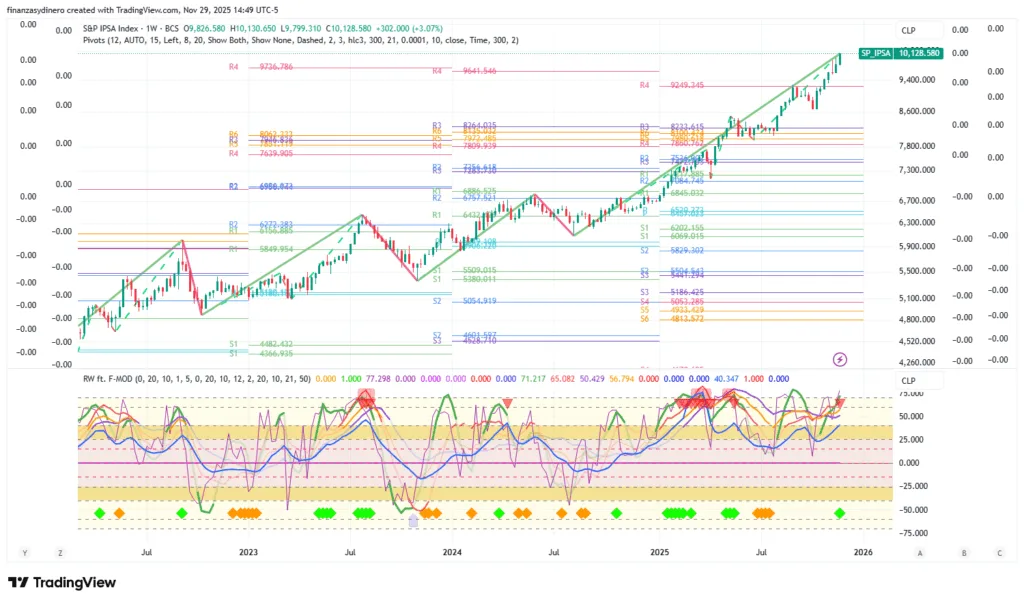Image resolution: width=1024 pixels, height=603 pixels.
Task: Click the red triangle marker near early 2024
Action: [x=507, y=402]
